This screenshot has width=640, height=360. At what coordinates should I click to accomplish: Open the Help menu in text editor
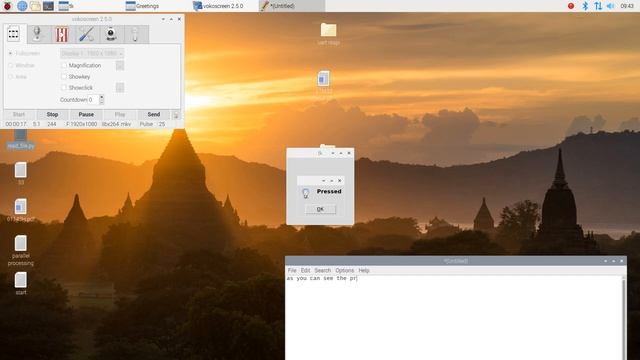(x=364, y=270)
